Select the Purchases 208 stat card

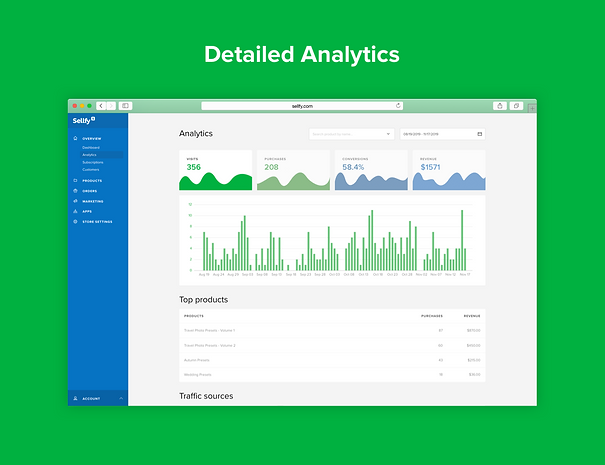click(x=293, y=170)
